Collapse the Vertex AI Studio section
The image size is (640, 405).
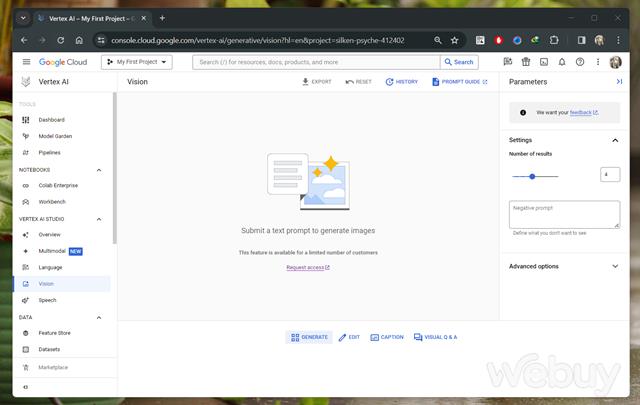click(x=99, y=219)
